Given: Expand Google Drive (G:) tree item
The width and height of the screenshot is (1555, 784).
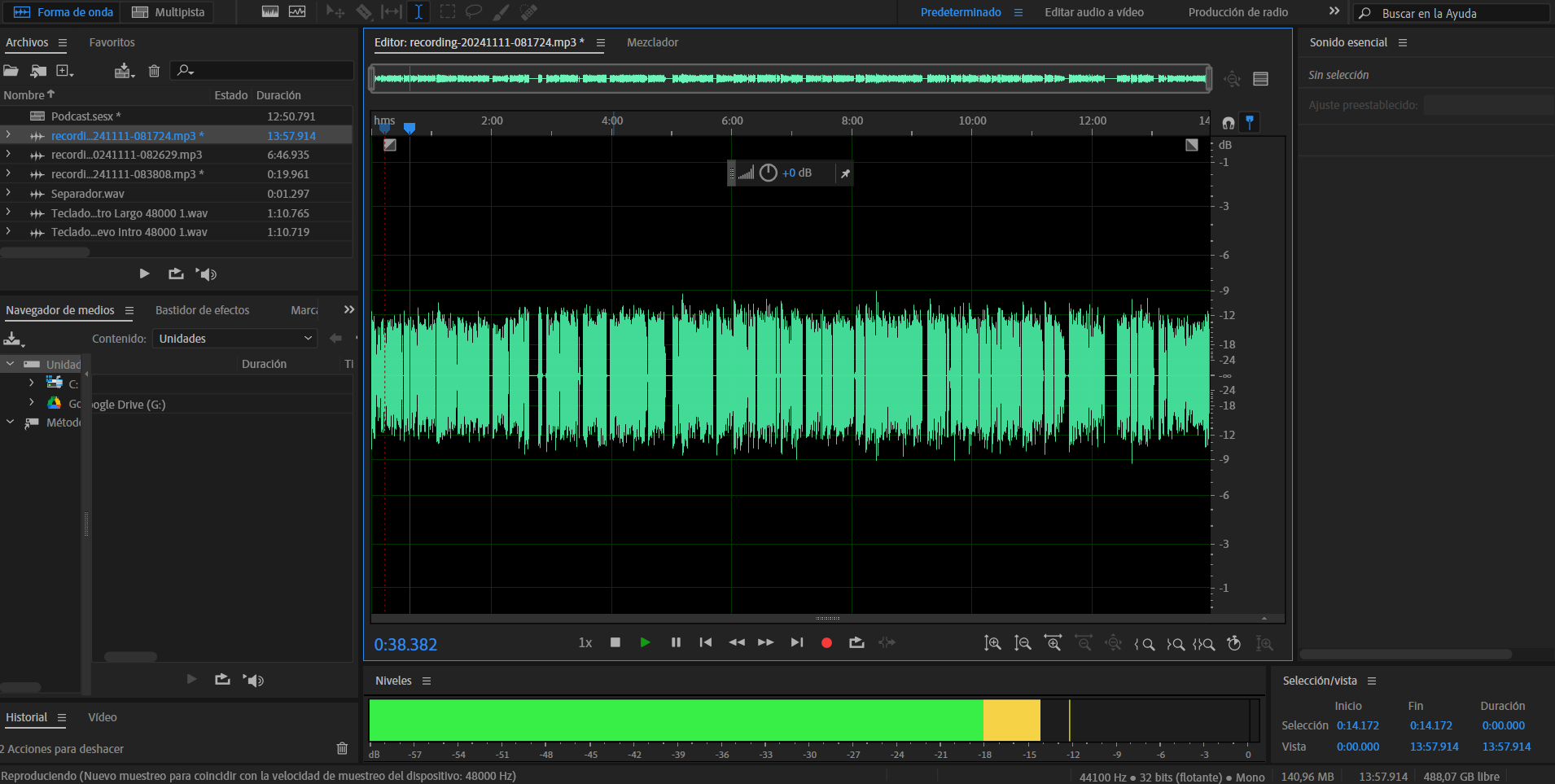Looking at the screenshot, I should click(31, 402).
